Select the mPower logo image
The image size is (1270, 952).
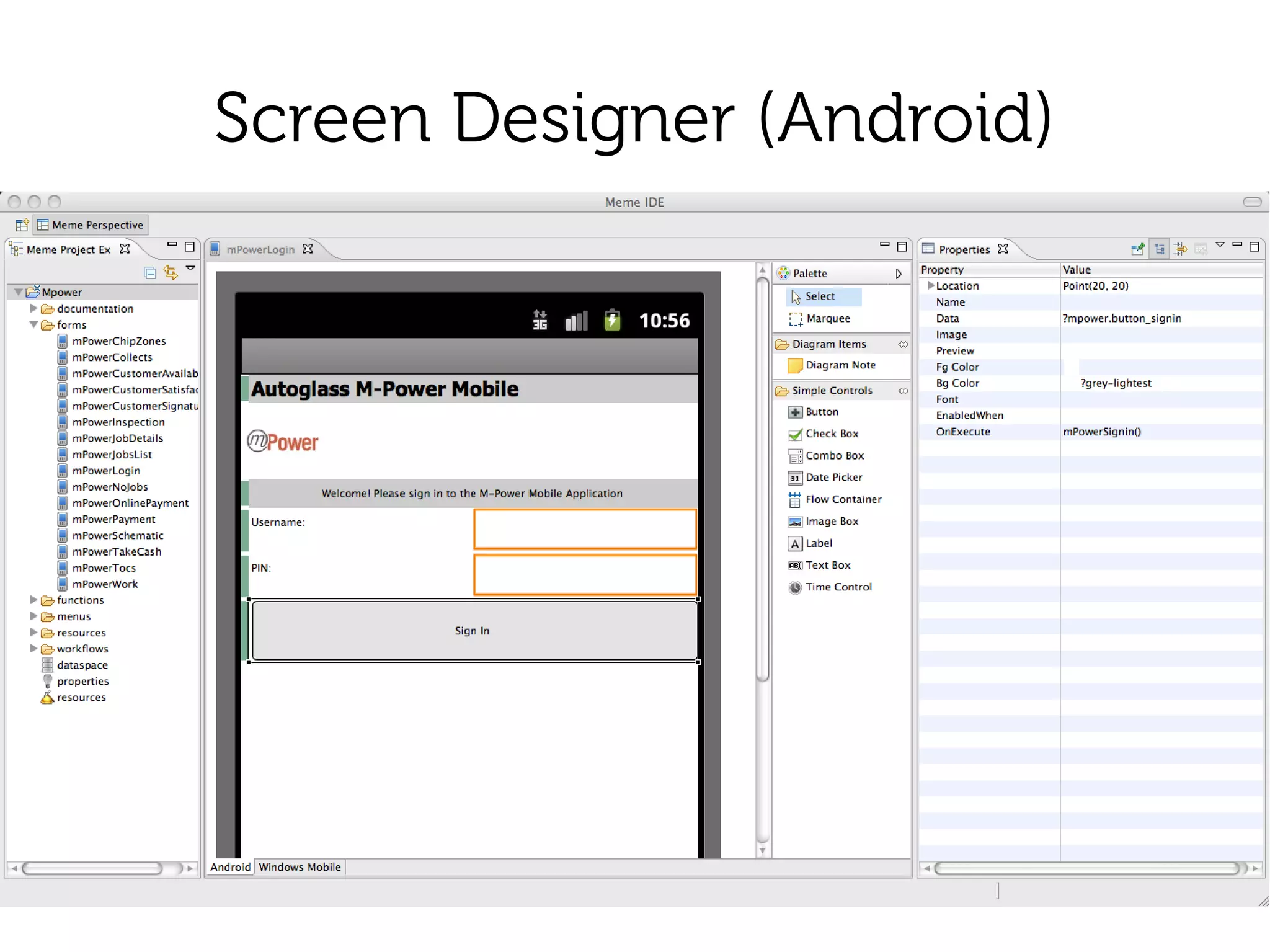click(x=283, y=441)
